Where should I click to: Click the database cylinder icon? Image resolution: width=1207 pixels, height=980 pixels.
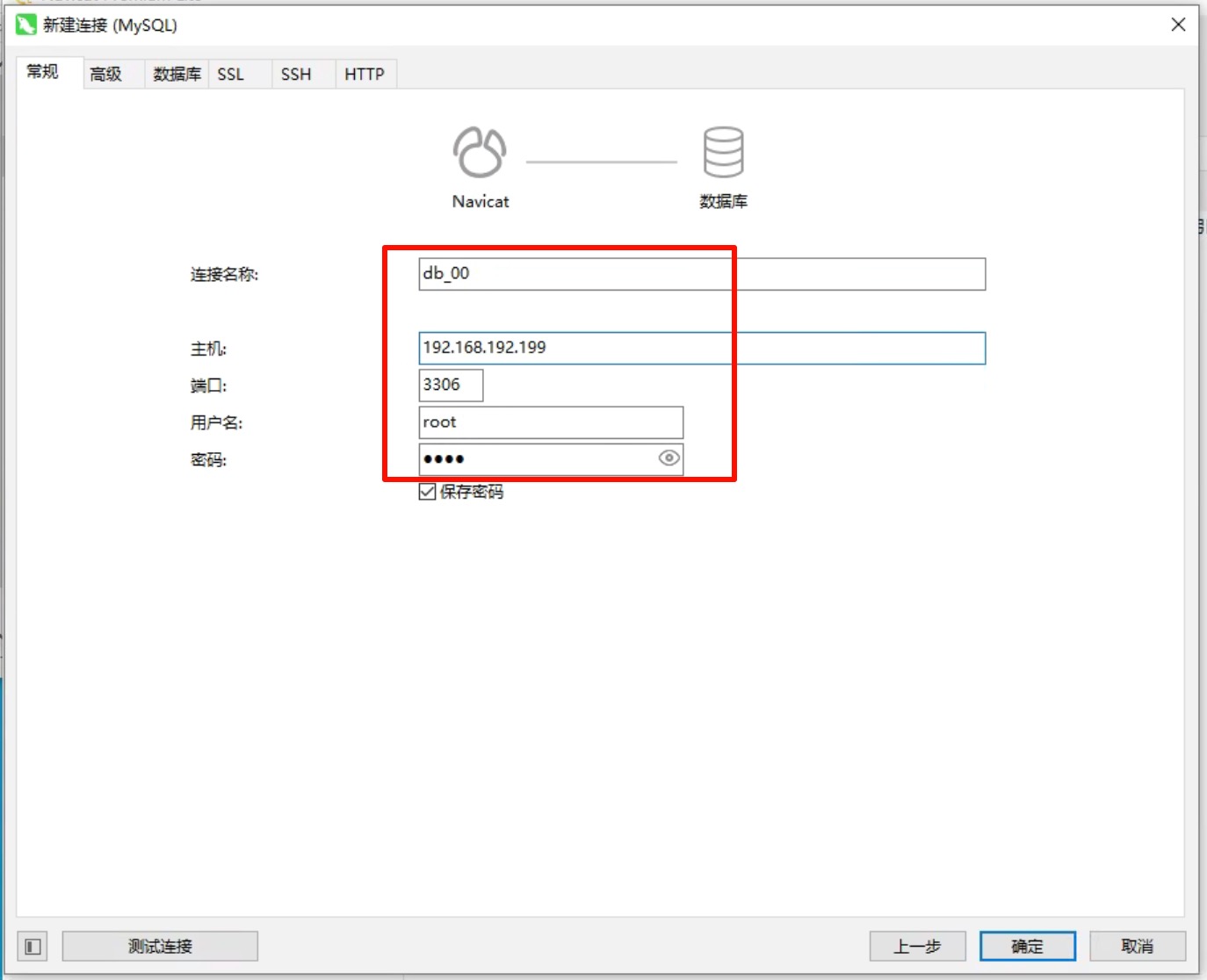[723, 152]
